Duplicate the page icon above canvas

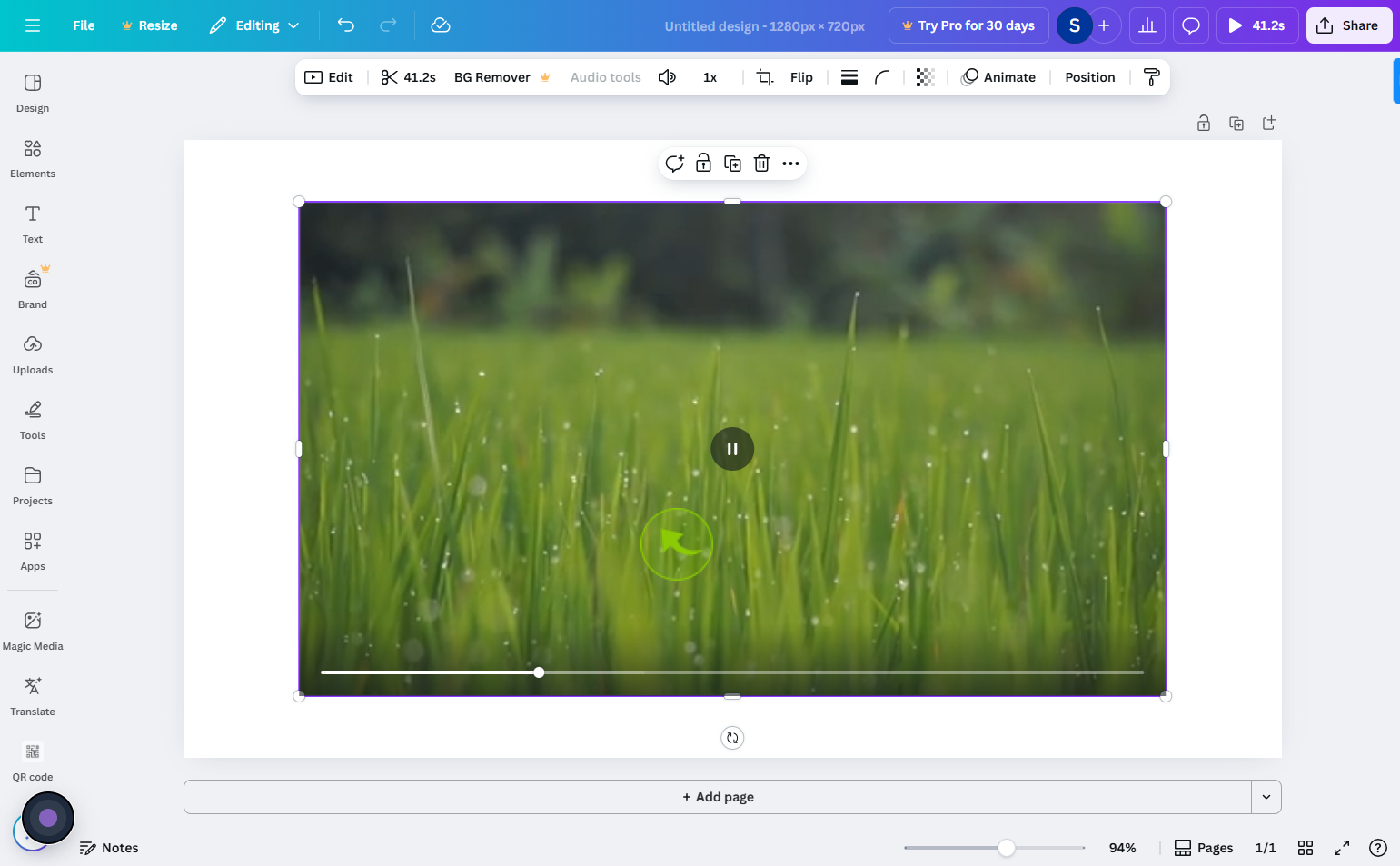(x=1236, y=123)
